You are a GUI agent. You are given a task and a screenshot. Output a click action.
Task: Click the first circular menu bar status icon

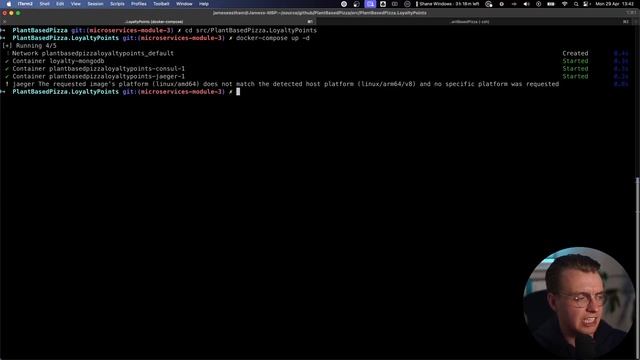[344, 4]
